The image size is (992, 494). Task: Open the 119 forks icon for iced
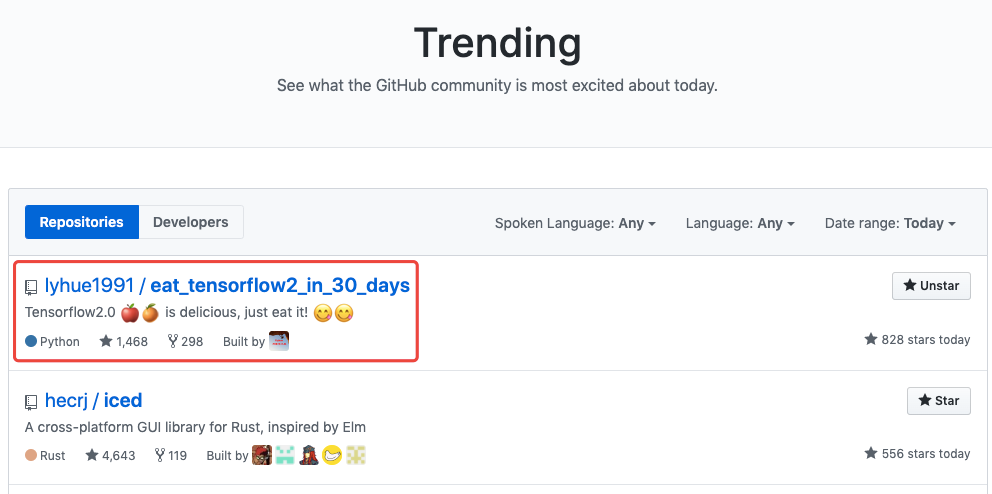click(160, 456)
